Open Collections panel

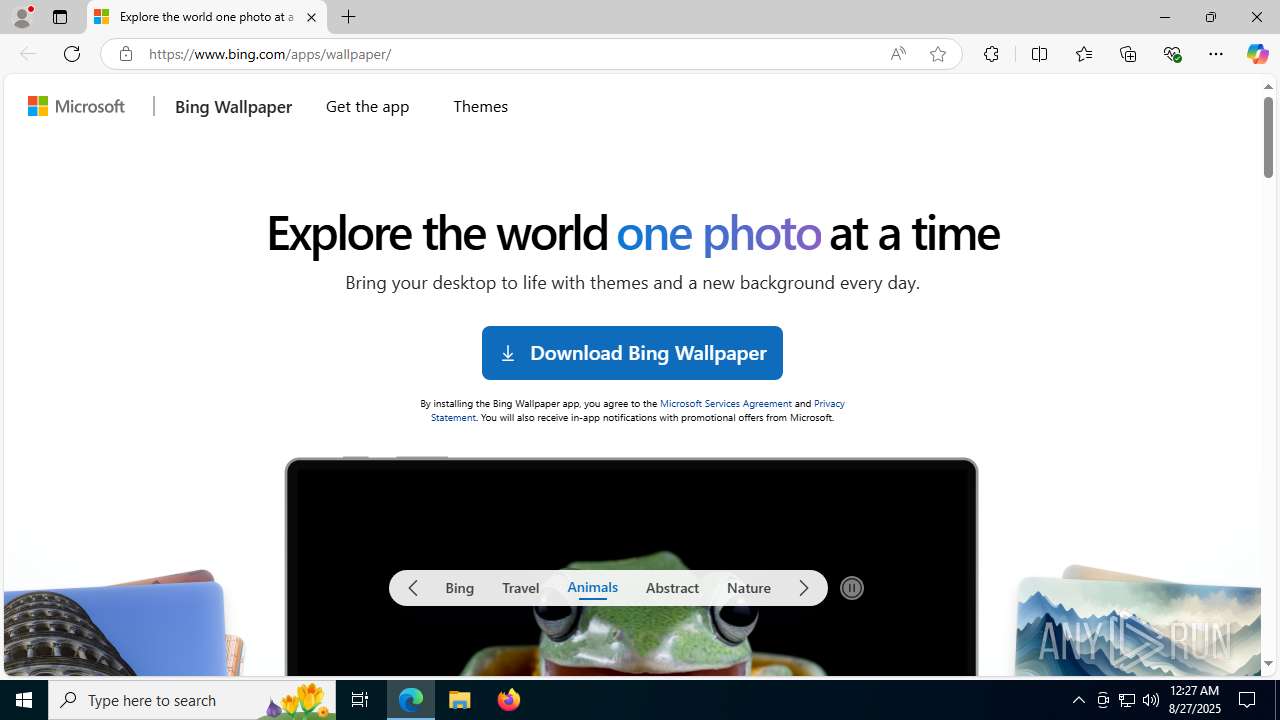click(x=1128, y=54)
